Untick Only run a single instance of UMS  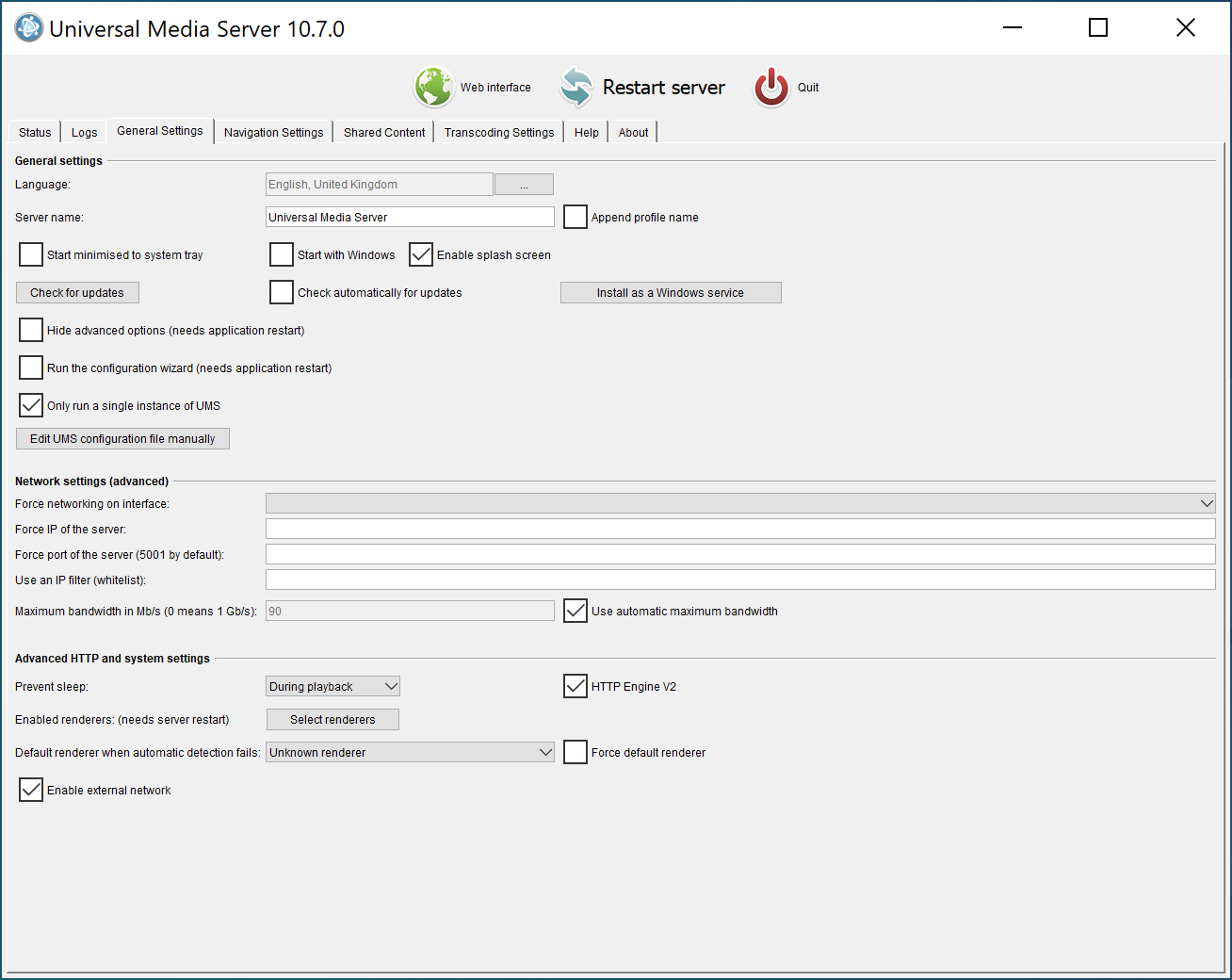coord(31,405)
